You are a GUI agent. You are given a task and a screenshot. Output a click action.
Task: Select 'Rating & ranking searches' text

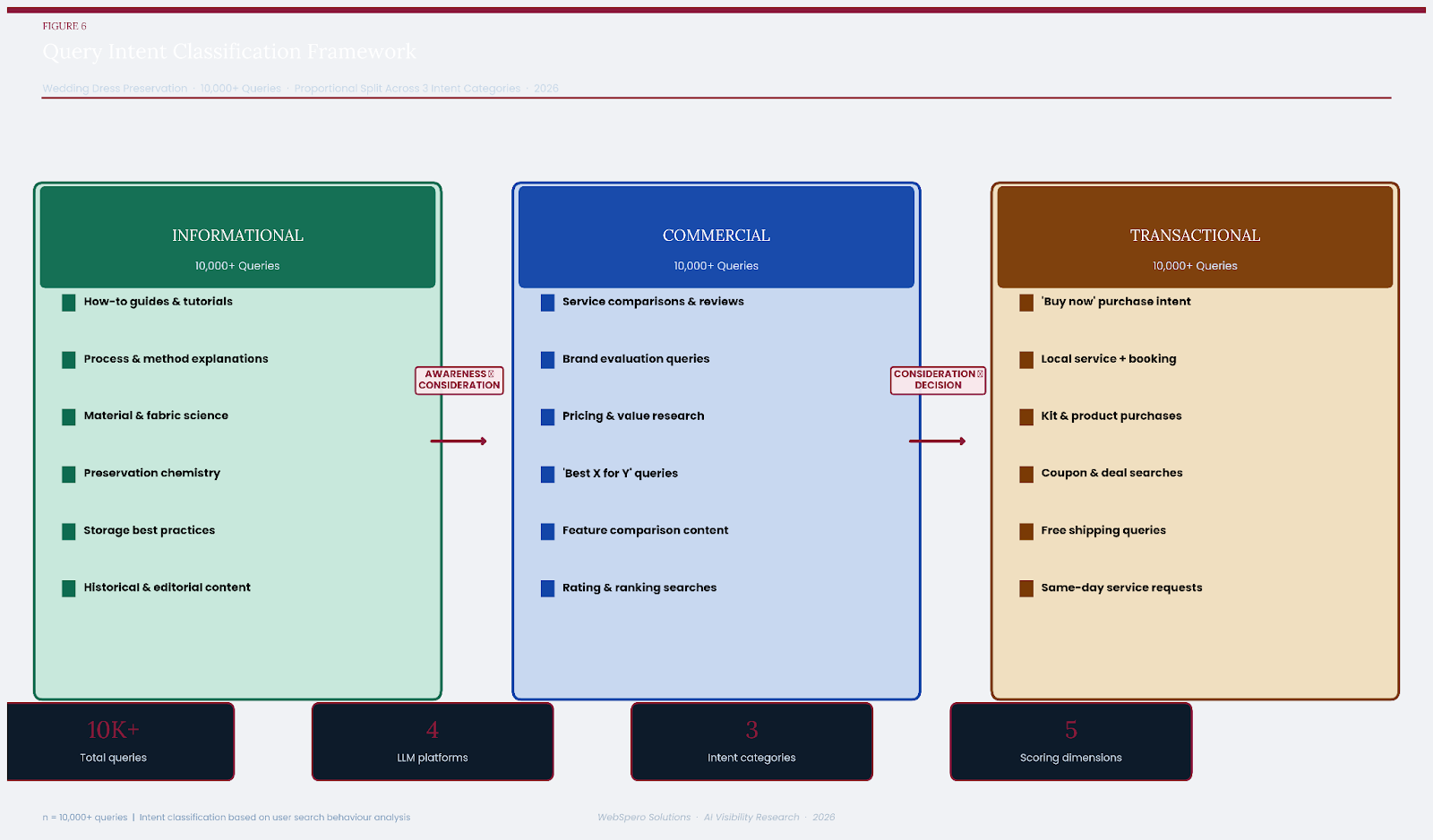(639, 587)
